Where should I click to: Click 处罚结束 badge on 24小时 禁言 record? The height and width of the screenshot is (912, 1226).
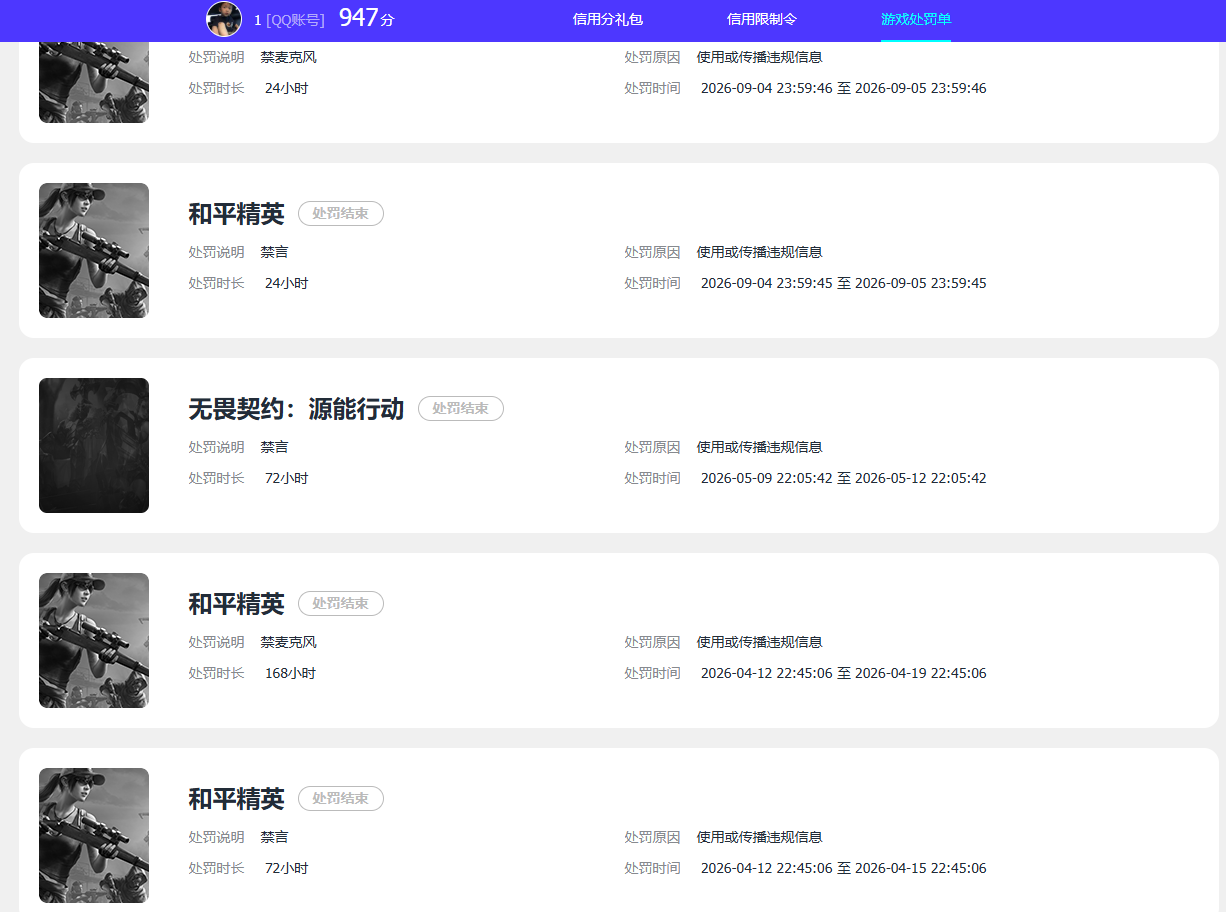click(341, 213)
